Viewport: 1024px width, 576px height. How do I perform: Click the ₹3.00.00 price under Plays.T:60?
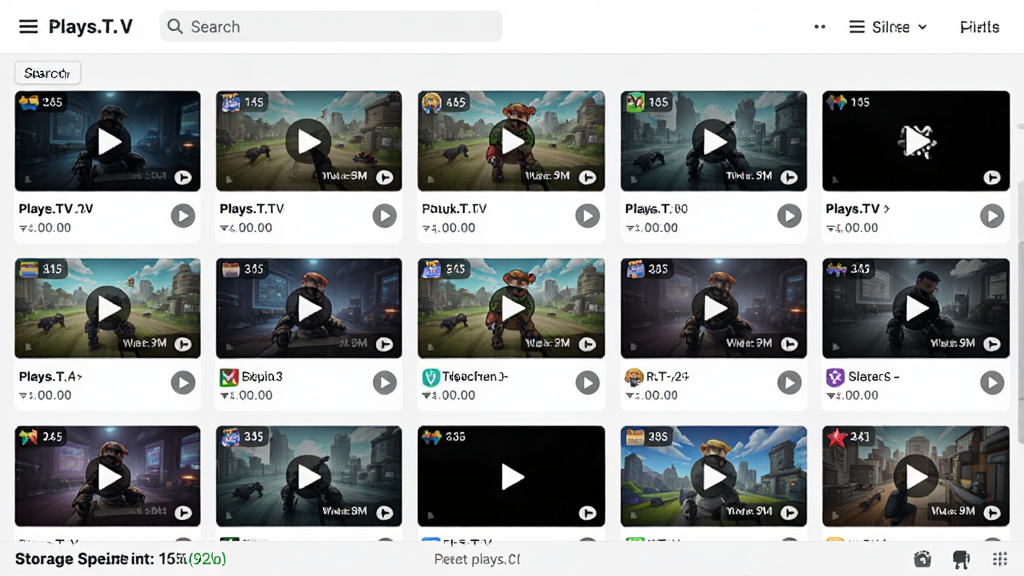coord(652,228)
